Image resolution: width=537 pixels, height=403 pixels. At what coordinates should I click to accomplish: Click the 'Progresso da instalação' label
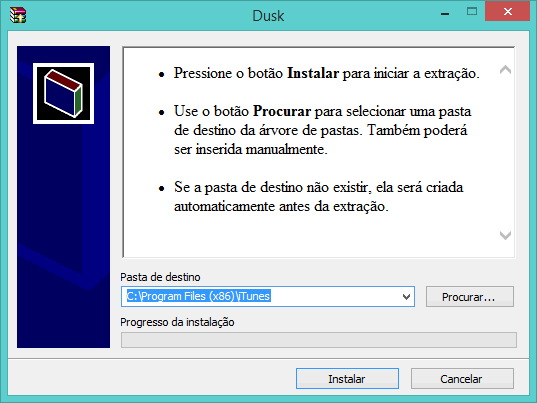click(177, 322)
